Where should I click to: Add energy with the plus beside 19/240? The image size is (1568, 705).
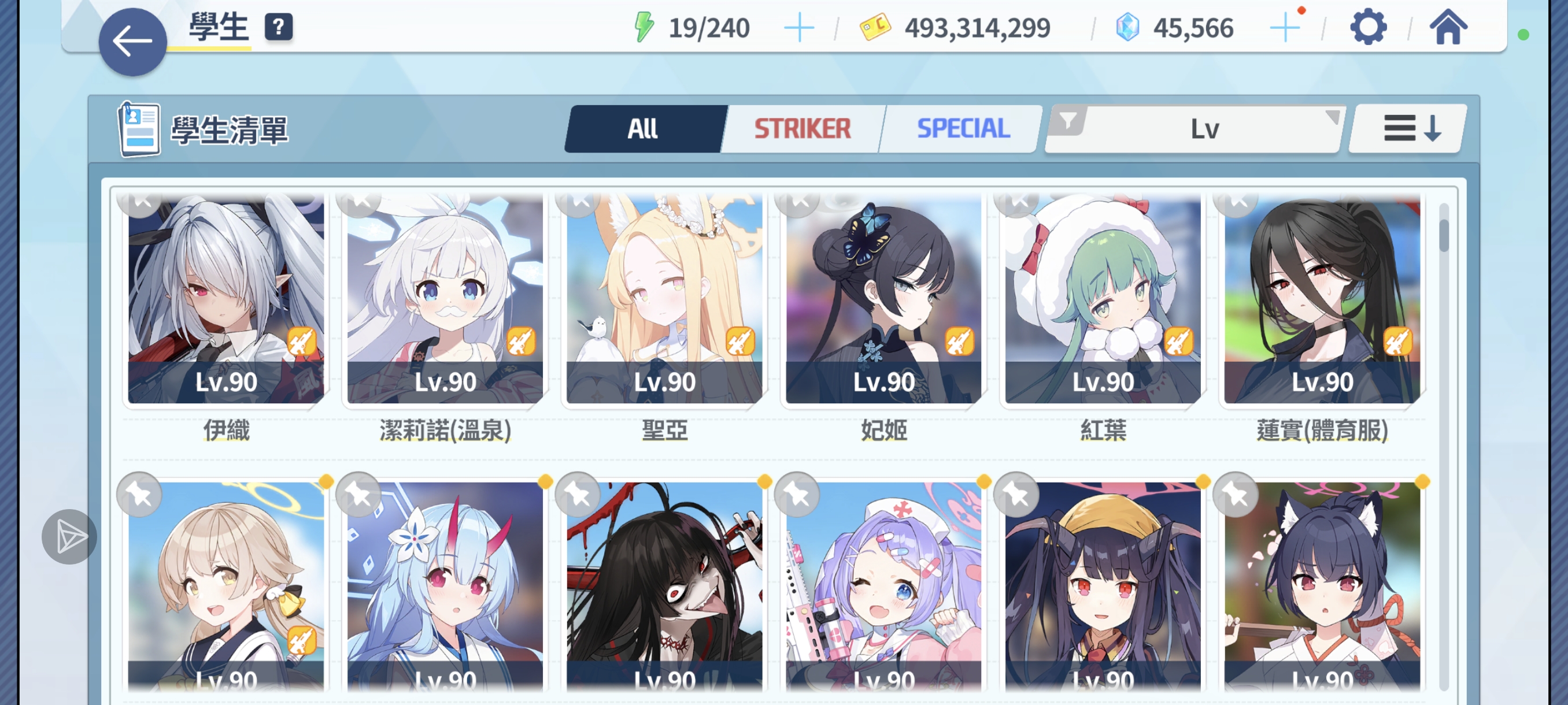pyautogui.click(x=798, y=28)
